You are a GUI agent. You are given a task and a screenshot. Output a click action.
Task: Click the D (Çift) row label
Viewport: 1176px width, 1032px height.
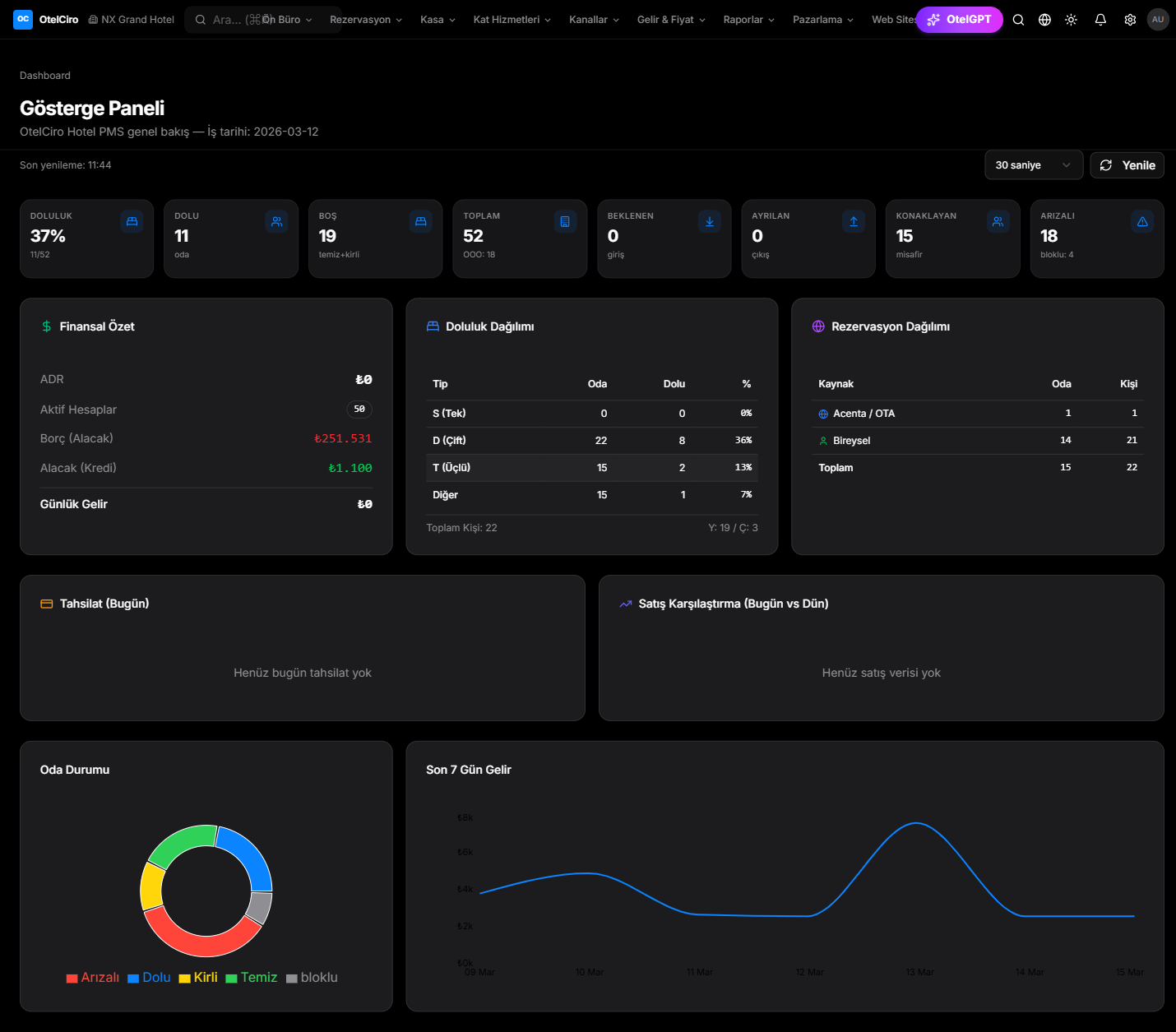coord(449,441)
